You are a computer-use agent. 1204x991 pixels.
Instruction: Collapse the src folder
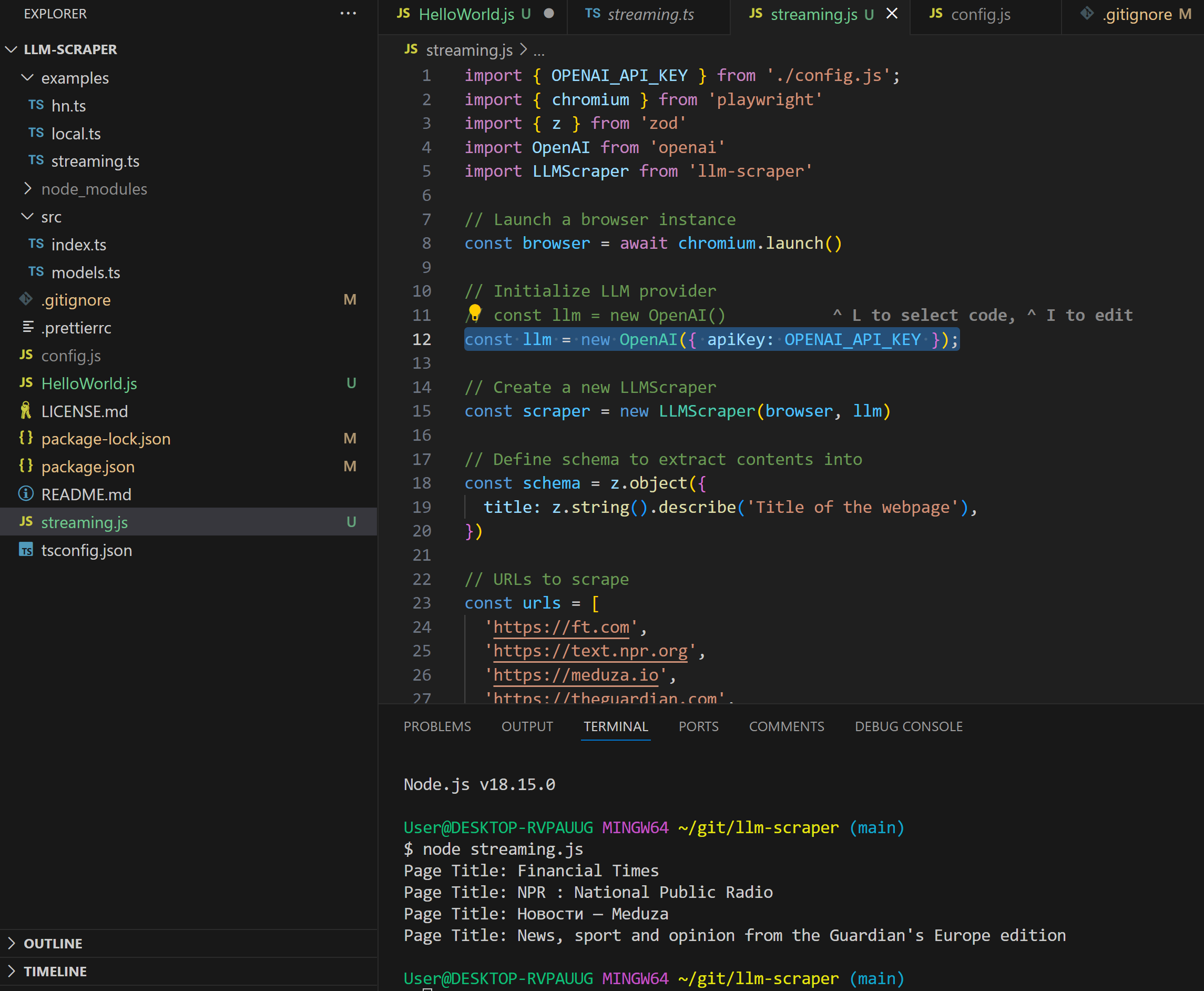(27, 217)
